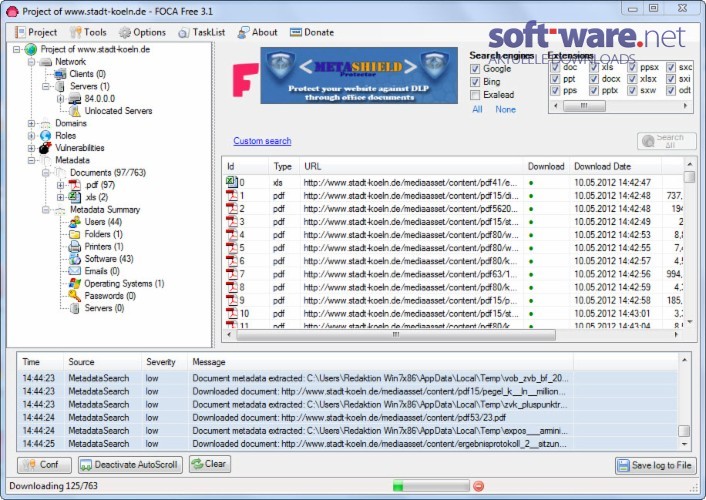
Task: Click Deactivate AutoScroll button
Action: point(130,465)
